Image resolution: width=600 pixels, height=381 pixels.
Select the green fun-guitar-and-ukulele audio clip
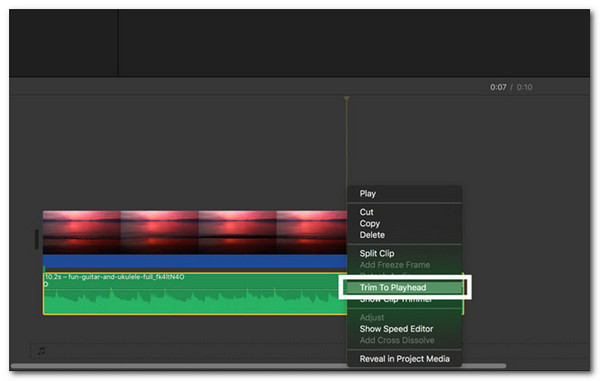[195, 294]
